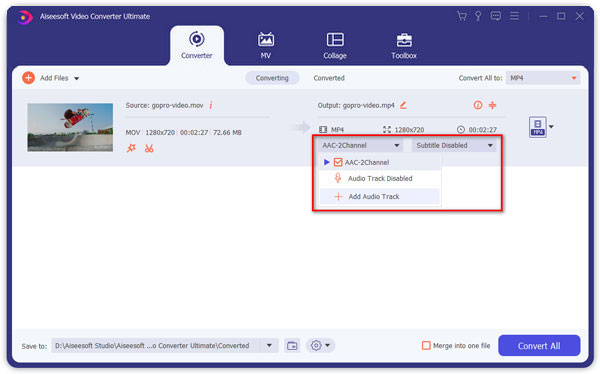Open the Toolbox tab
The image size is (600, 374).
[404, 45]
